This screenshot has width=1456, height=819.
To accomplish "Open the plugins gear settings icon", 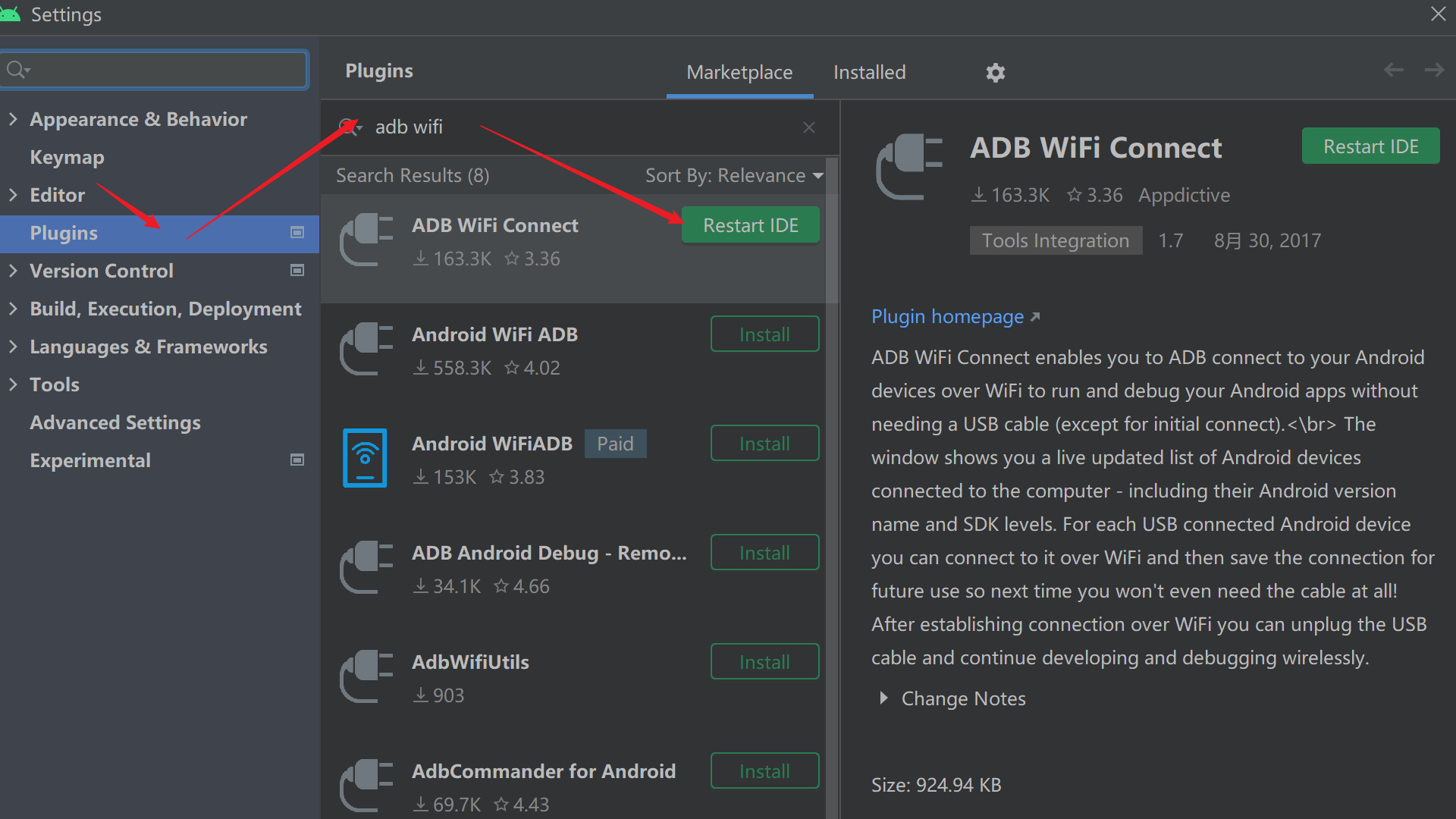I will point(995,73).
